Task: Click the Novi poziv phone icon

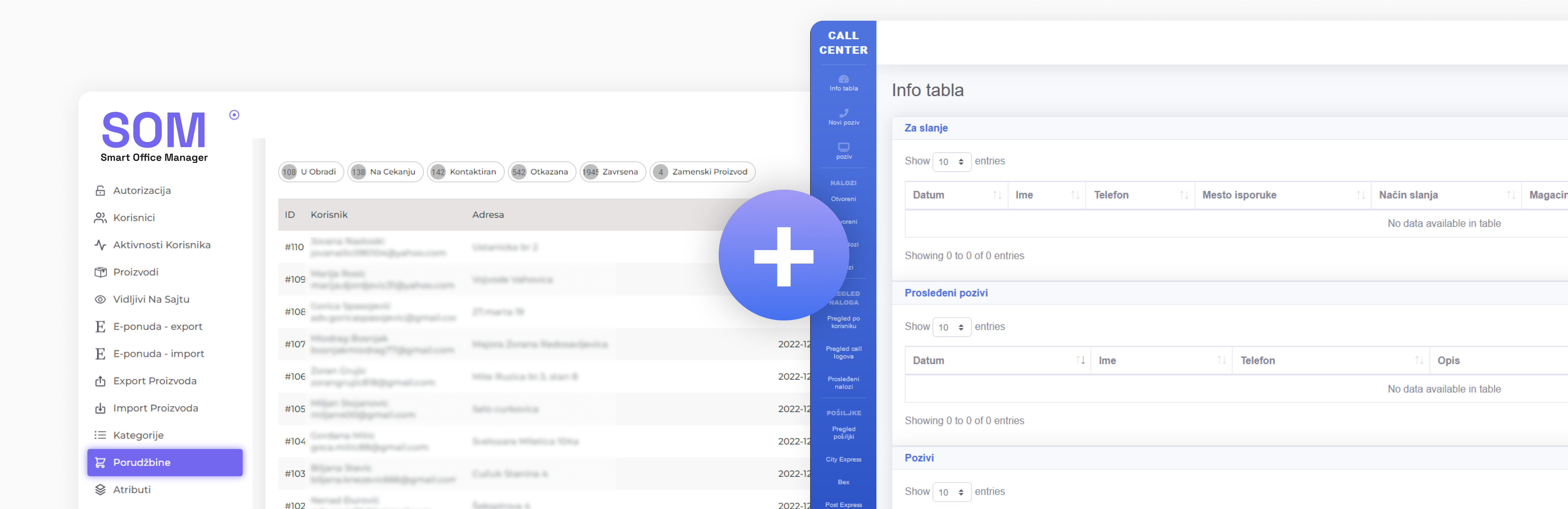Action: click(x=844, y=113)
